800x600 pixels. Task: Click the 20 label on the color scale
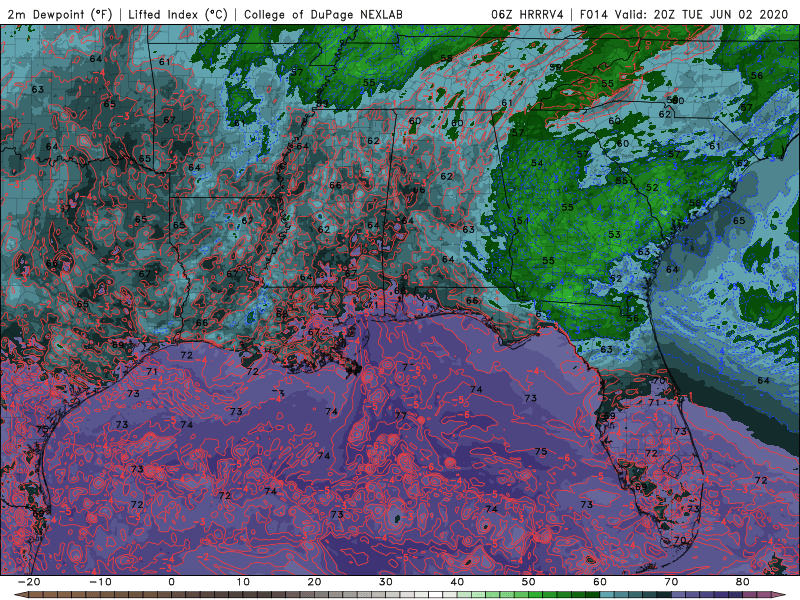click(314, 582)
